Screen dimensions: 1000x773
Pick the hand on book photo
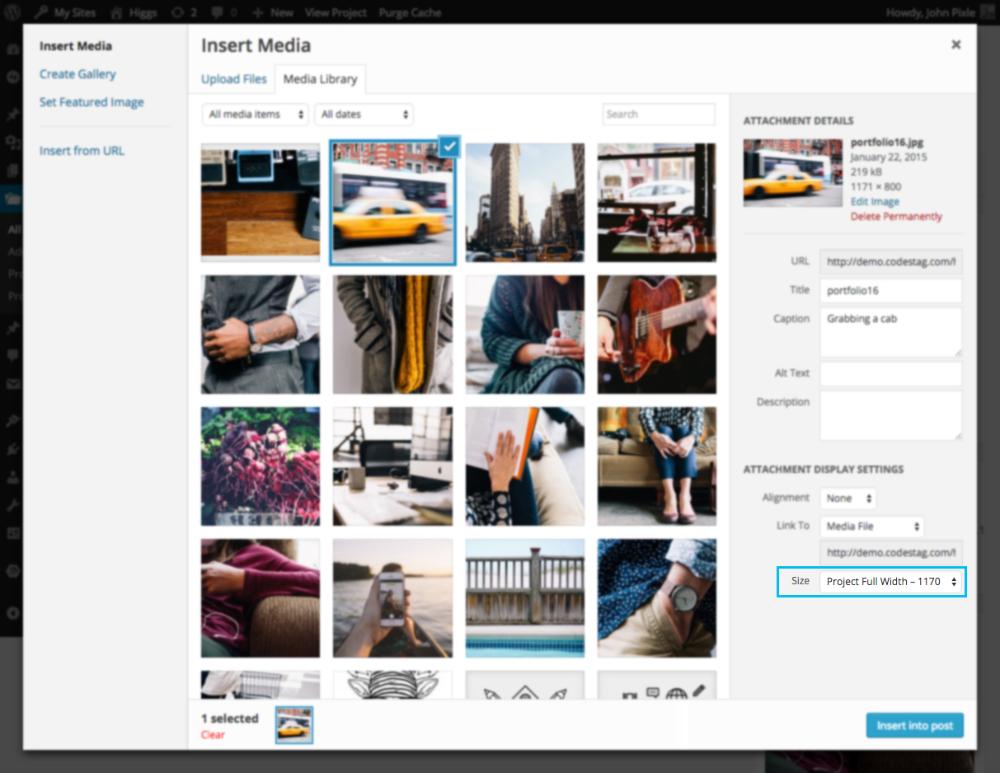[525, 466]
